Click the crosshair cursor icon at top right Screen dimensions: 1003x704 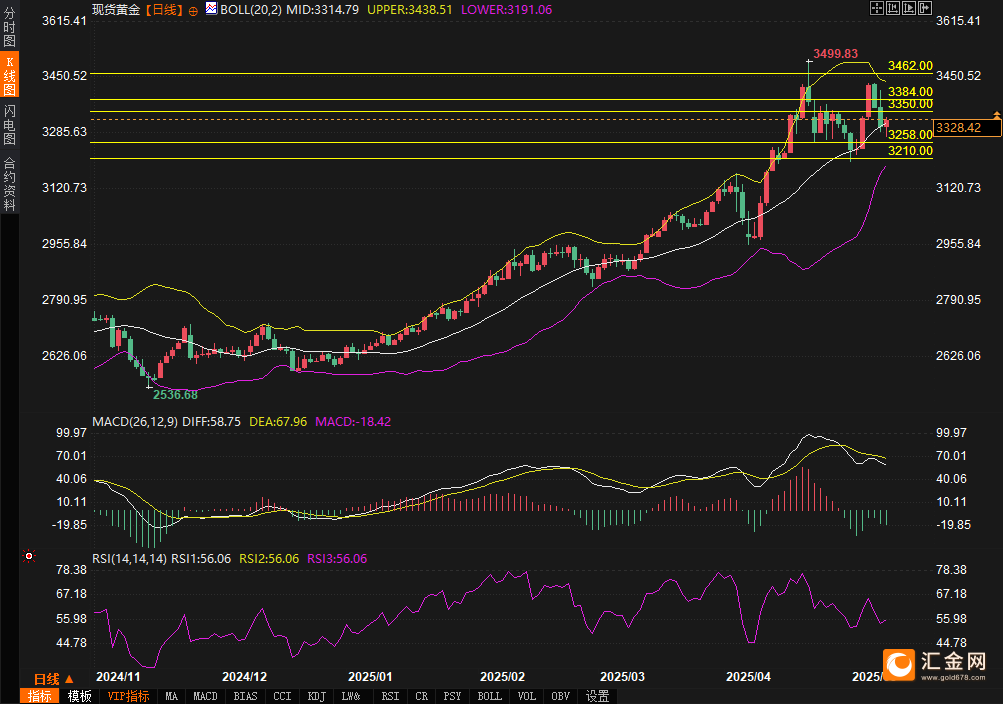pos(876,8)
